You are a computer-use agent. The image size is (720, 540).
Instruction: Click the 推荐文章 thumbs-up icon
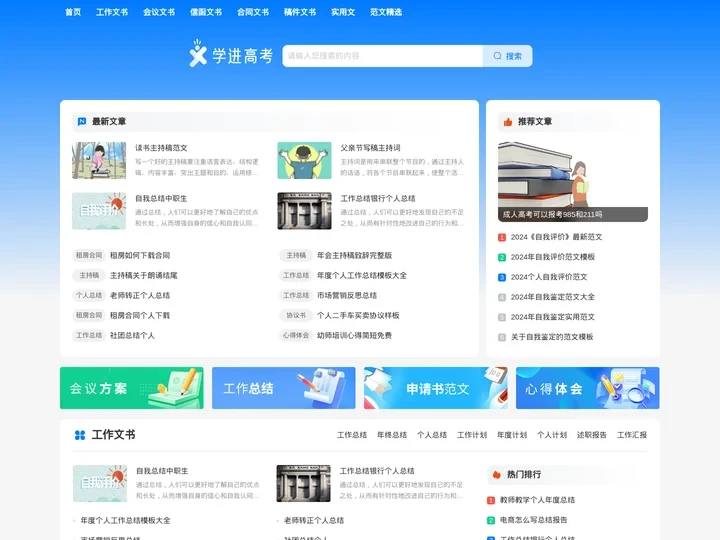(x=508, y=122)
